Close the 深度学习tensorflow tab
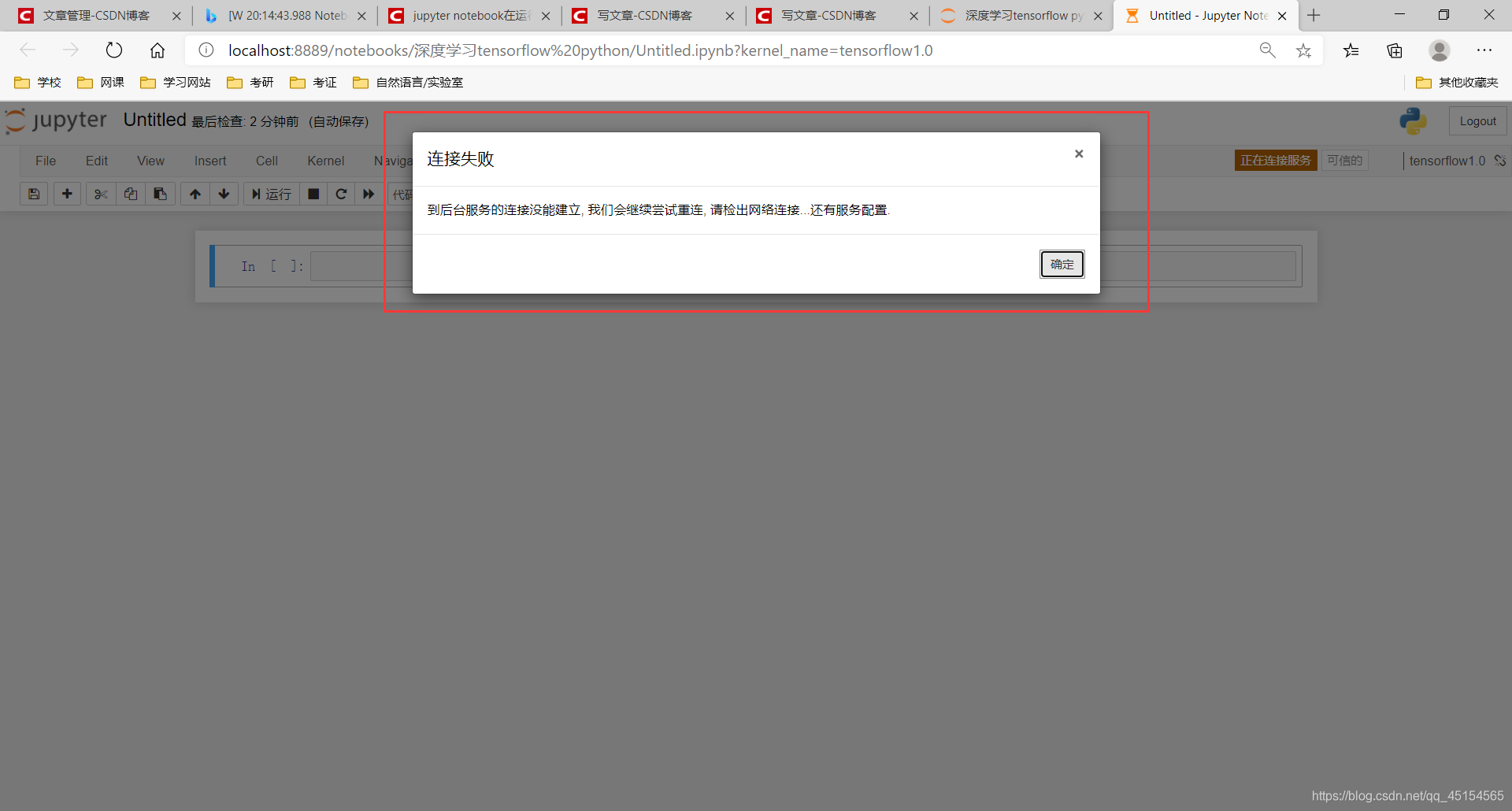The width and height of the screenshot is (1512, 811). [x=1098, y=16]
